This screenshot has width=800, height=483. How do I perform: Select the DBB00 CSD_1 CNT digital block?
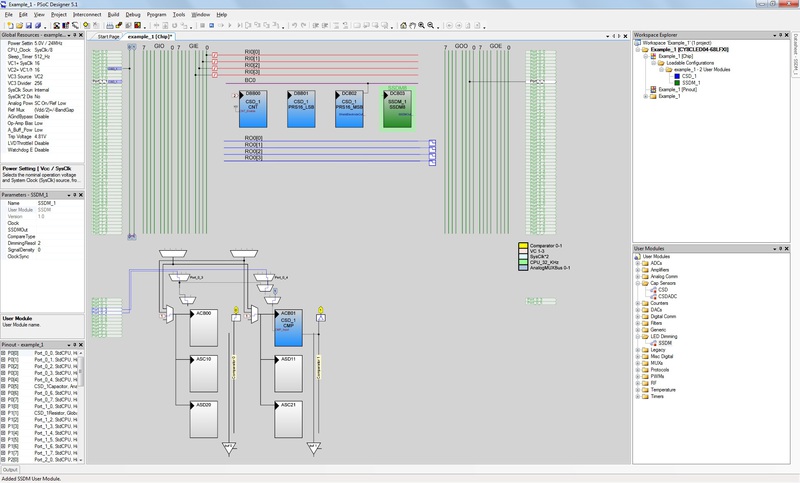pyautogui.click(x=253, y=109)
